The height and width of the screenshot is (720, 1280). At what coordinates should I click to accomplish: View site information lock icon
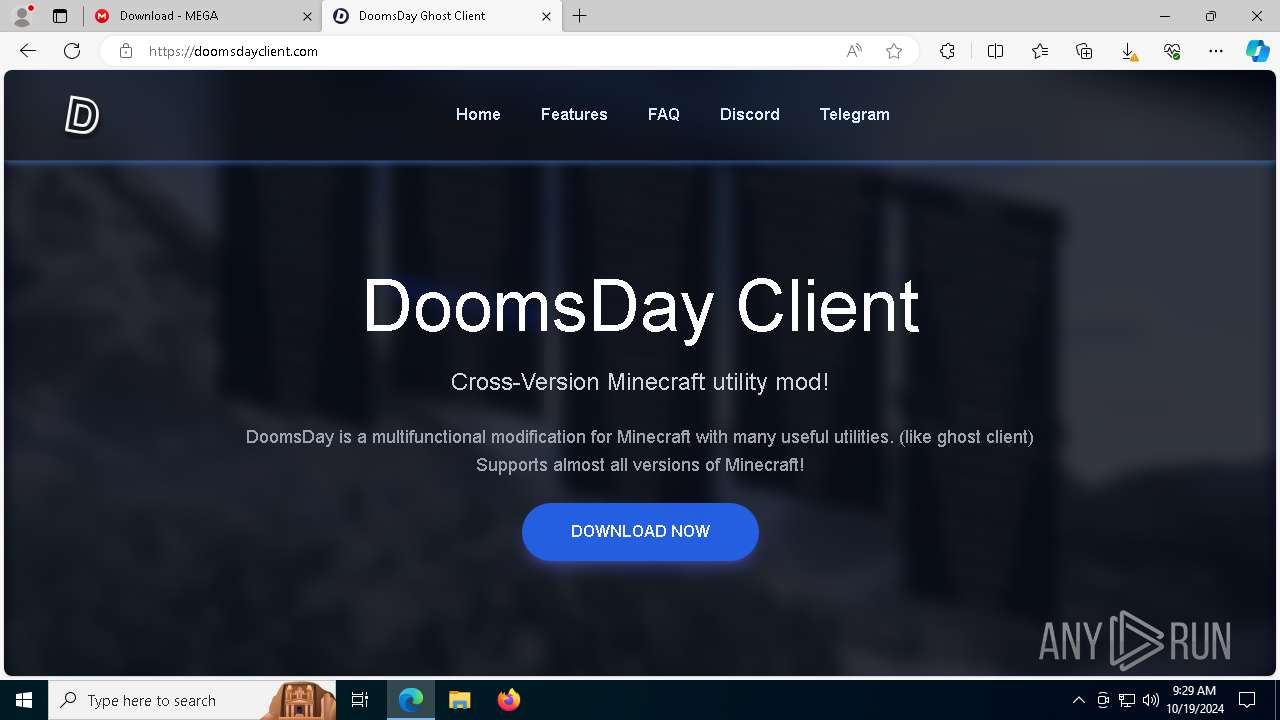pyautogui.click(x=126, y=51)
